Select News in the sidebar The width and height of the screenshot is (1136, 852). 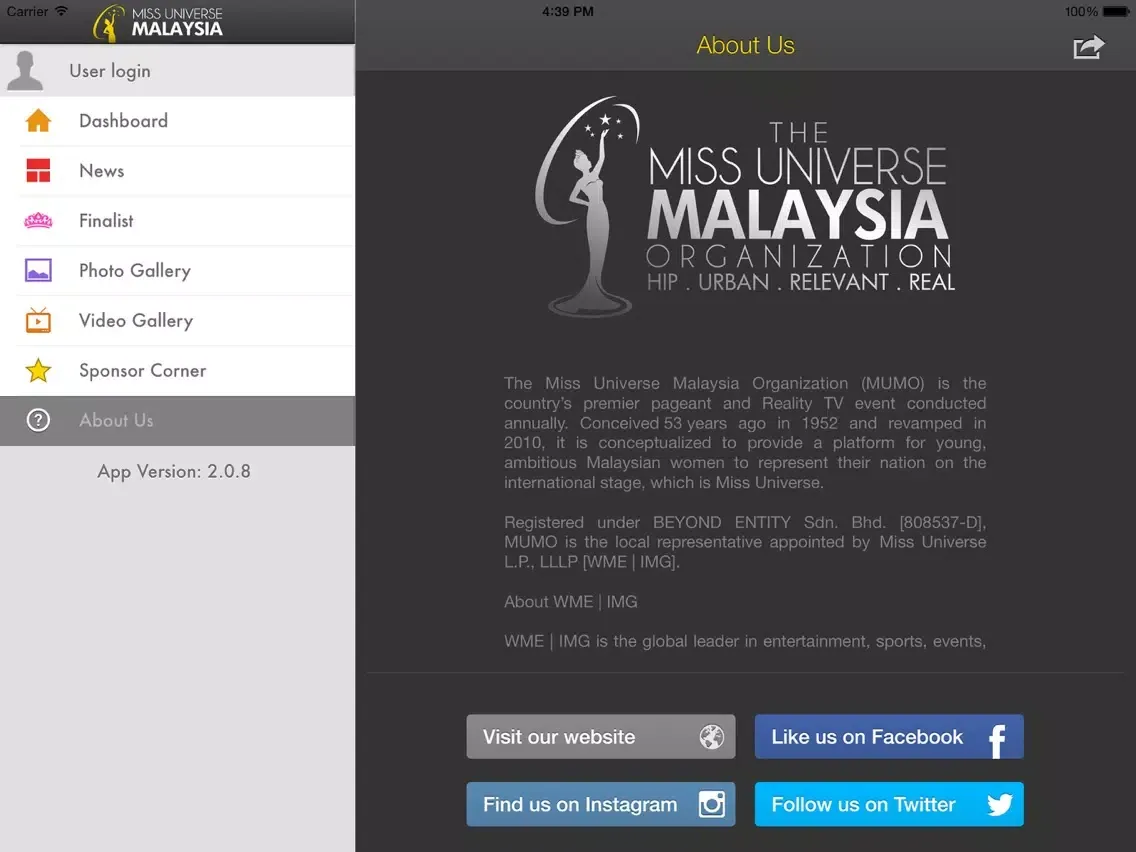178,170
